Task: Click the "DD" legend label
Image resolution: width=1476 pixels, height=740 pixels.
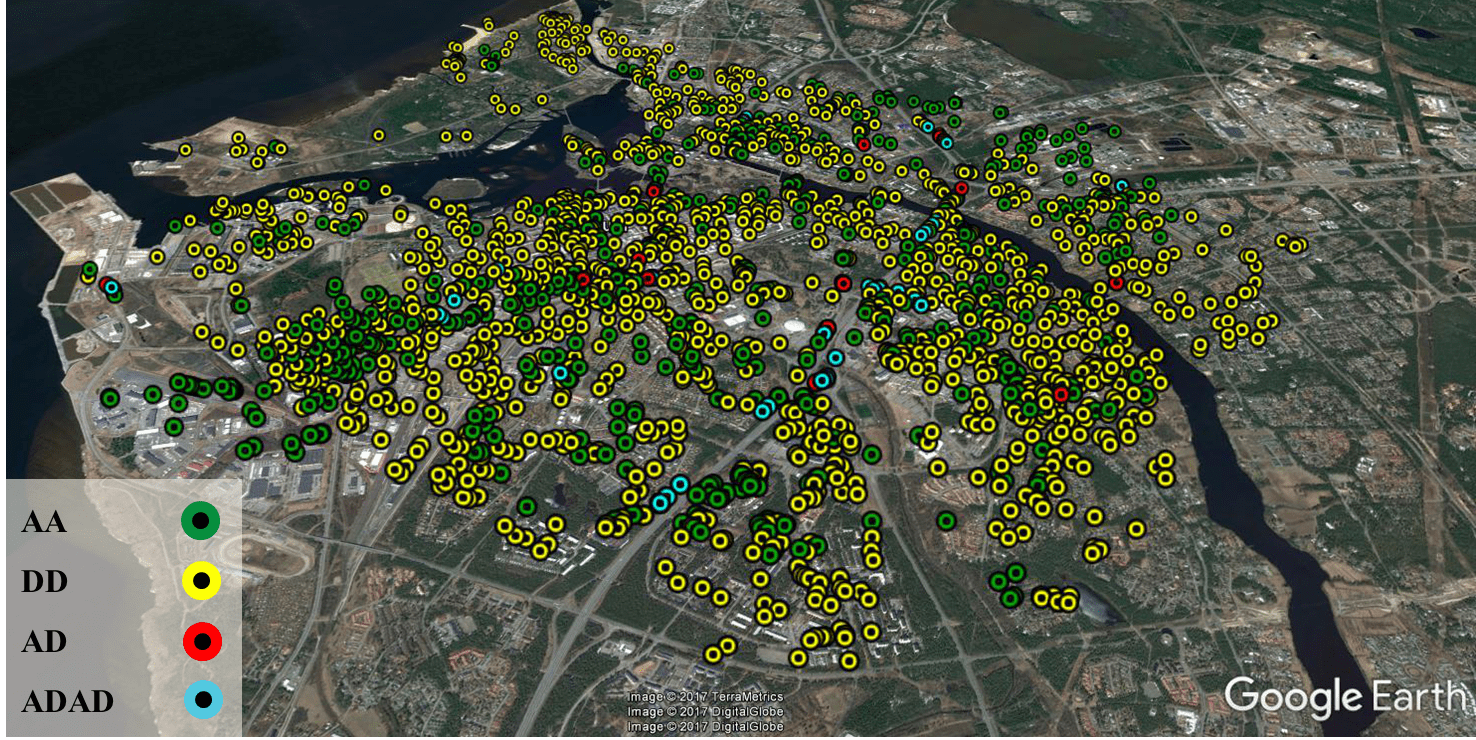Action: tap(44, 581)
